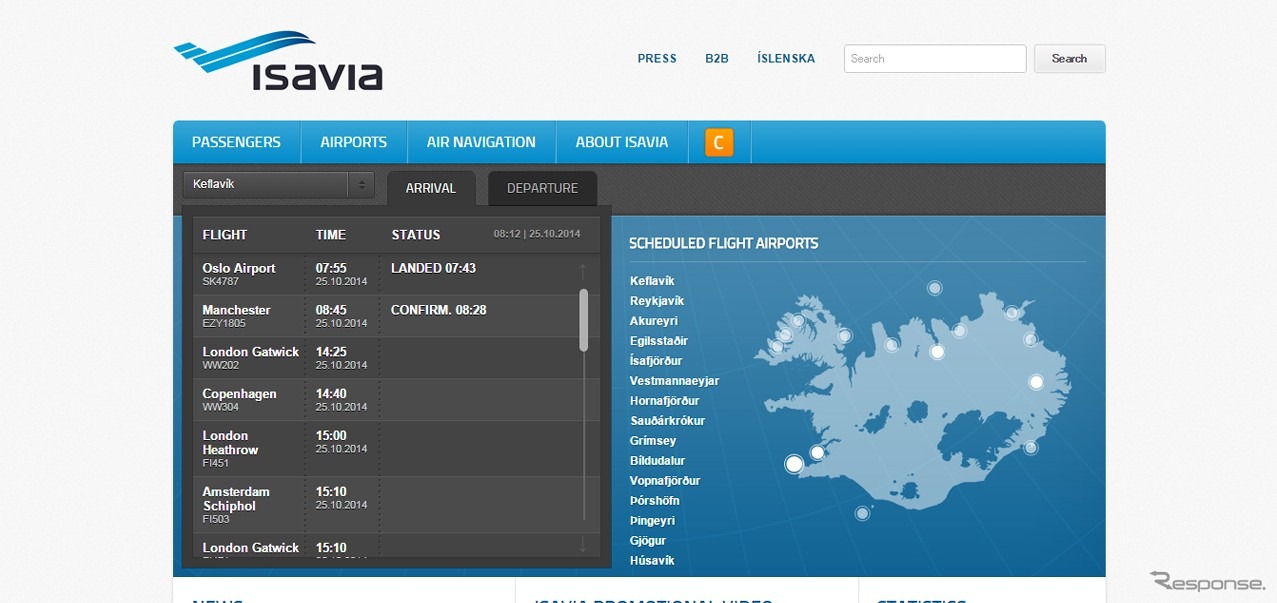The height and width of the screenshot is (603, 1277).
Task: Click the 07:55 arrival time for Oslo
Action: coord(331,268)
